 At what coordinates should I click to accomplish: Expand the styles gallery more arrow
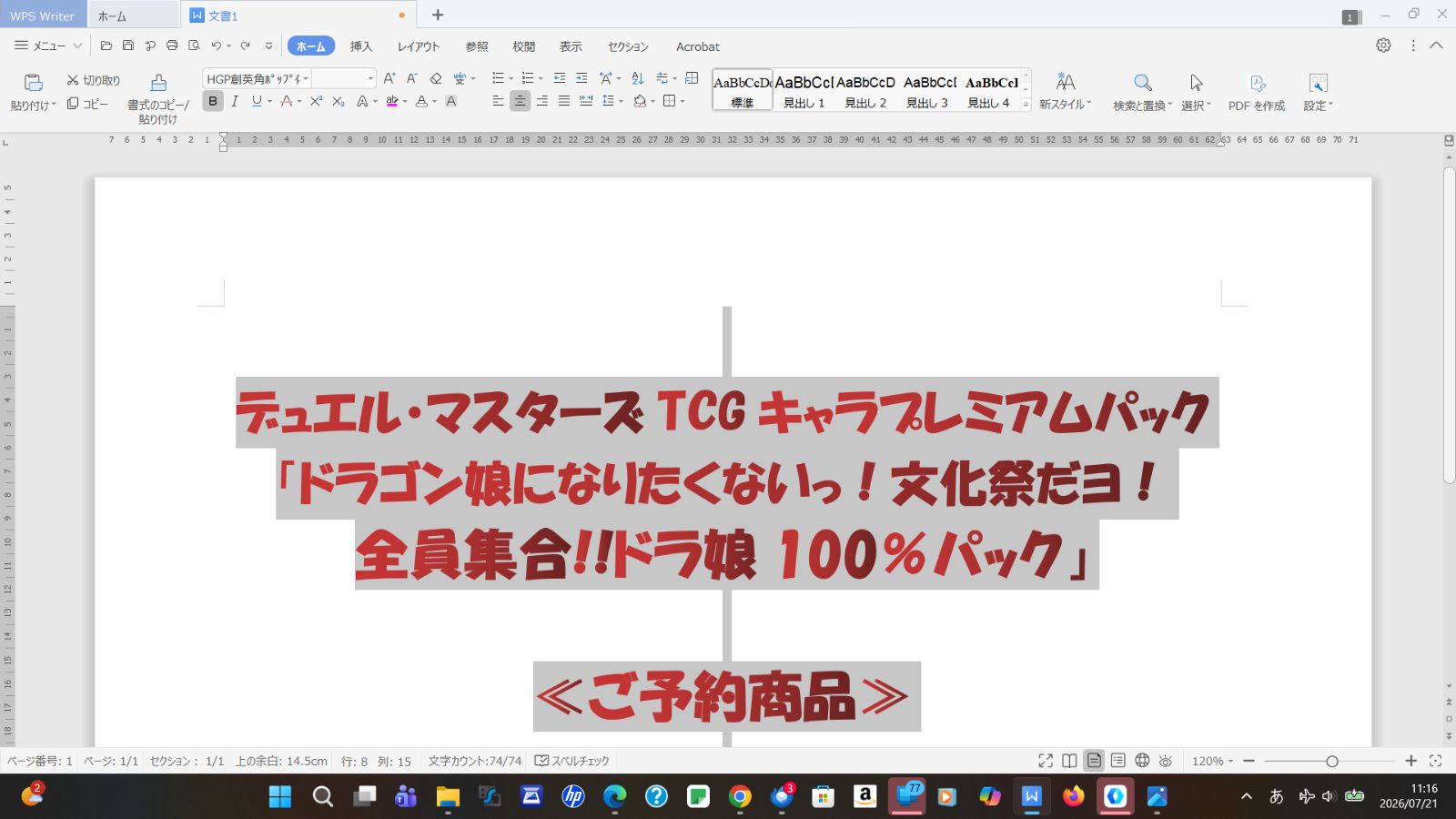(x=1026, y=105)
